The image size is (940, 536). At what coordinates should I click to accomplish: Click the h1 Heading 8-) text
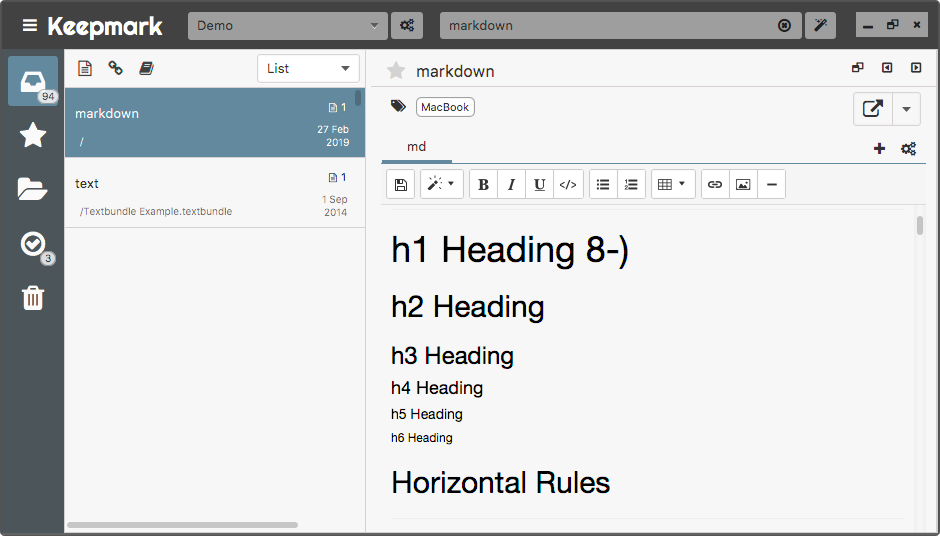point(510,249)
